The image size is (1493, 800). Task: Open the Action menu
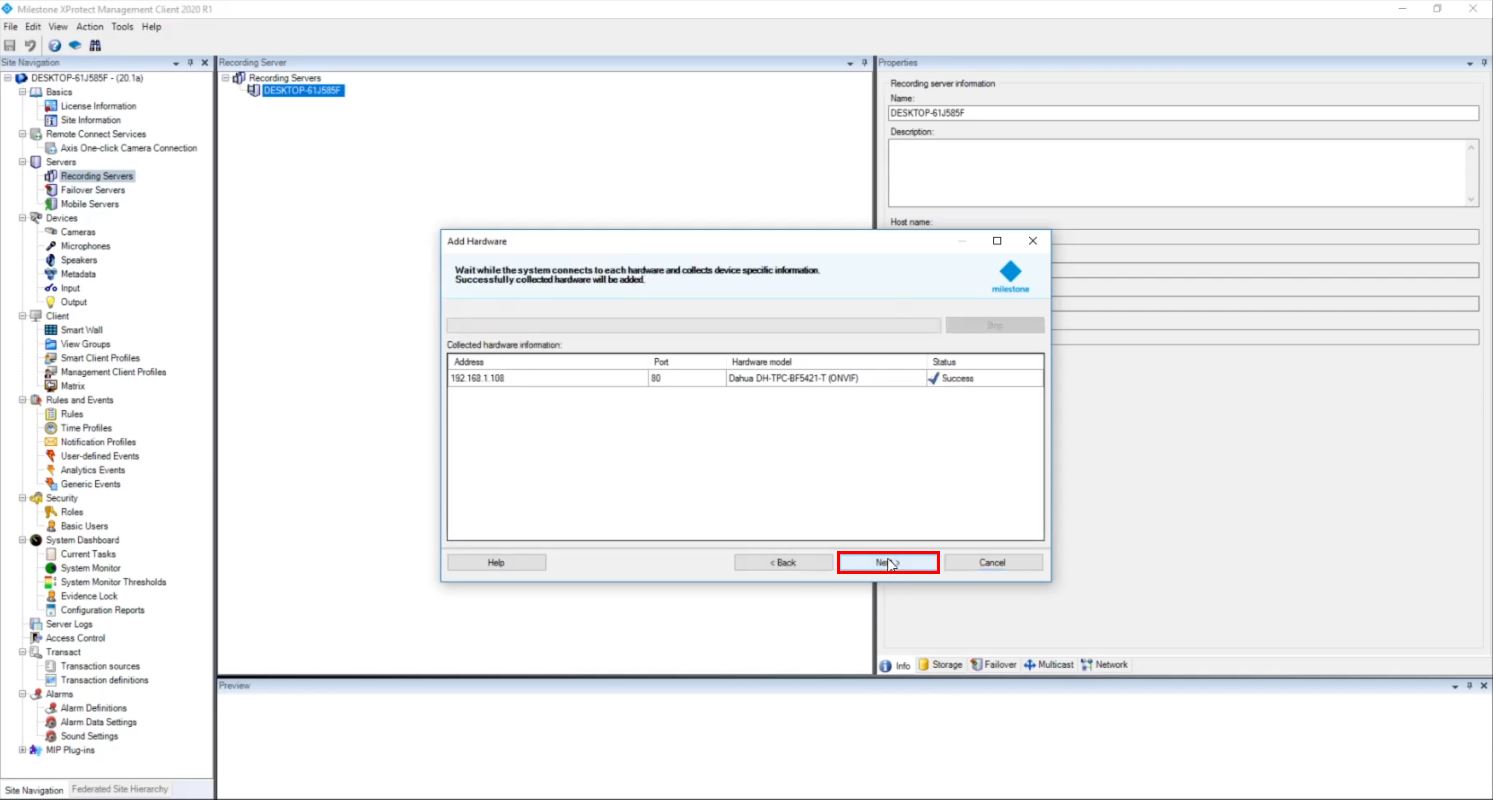tap(90, 27)
